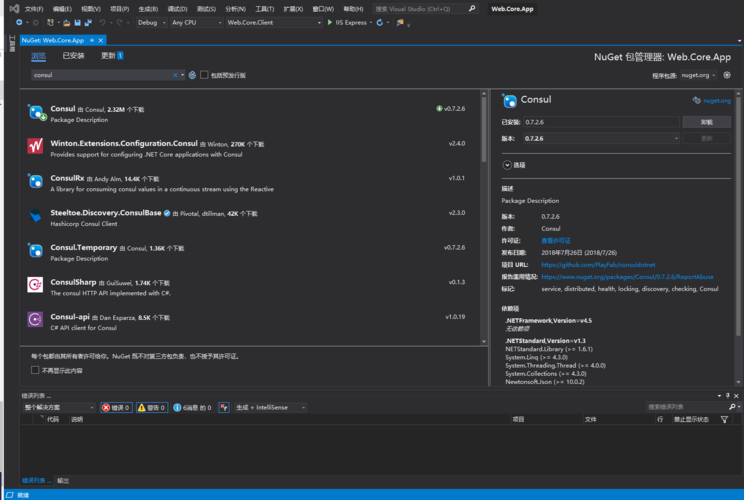Click the find in files toolbar icon
This screenshot has height=500, width=744.
tap(400, 22)
